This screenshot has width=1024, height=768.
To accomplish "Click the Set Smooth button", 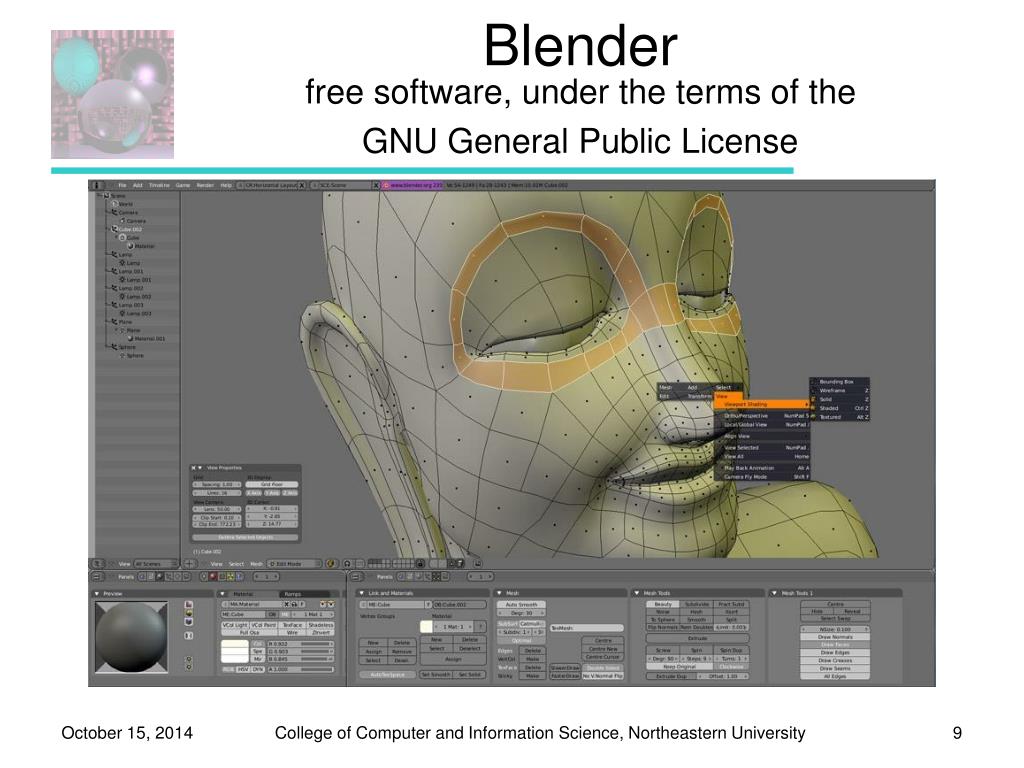I will [x=436, y=675].
